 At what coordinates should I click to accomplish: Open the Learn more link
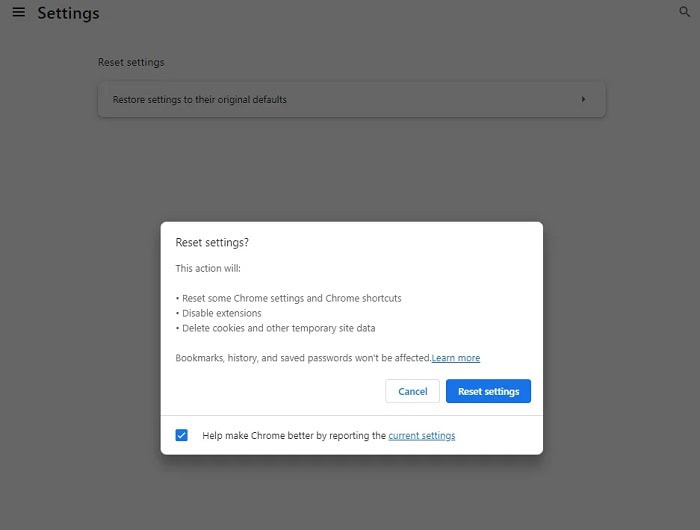(x=456, y=358)
